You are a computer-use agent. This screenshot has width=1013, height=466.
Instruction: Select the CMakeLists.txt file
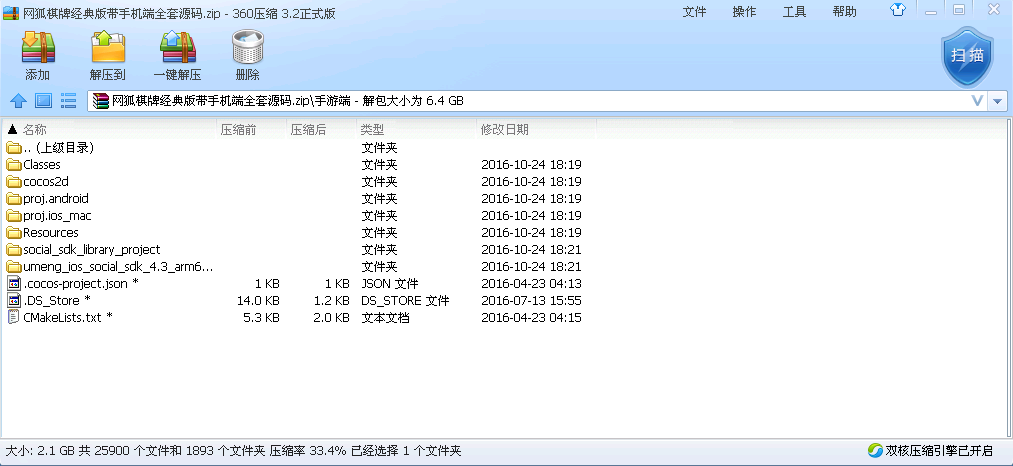point(62,317)
